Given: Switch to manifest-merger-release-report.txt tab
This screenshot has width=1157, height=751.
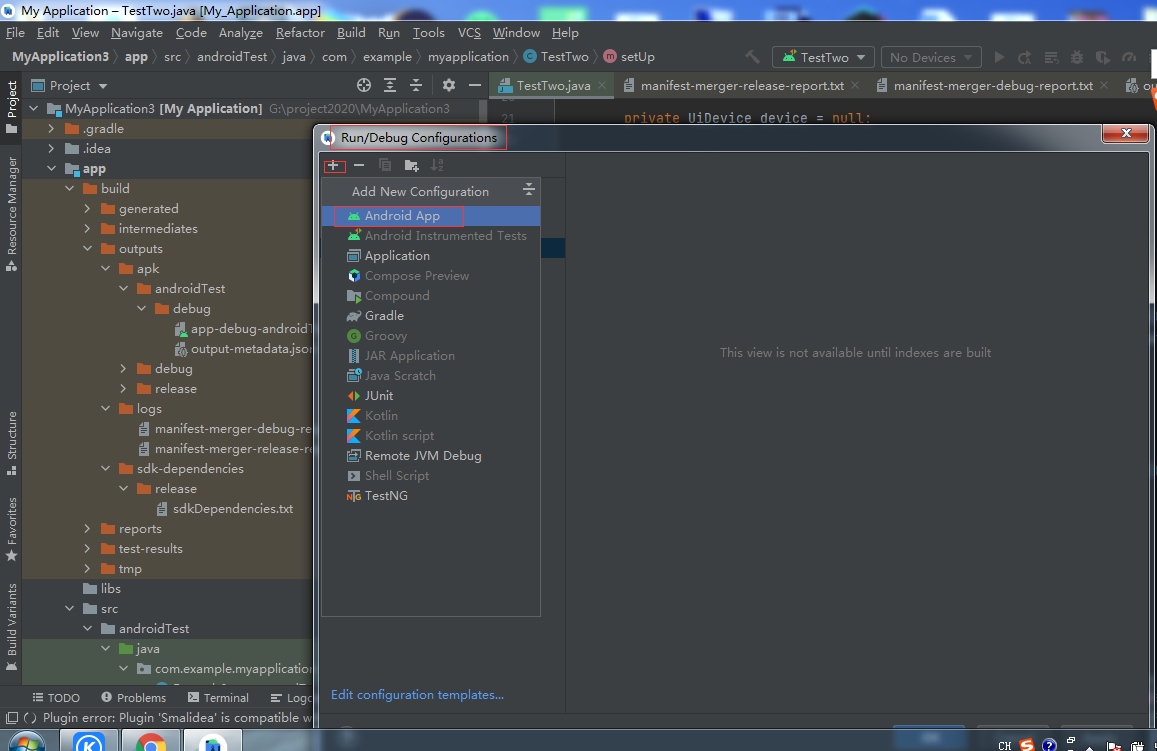Looking at the screenshot, I should [x=742, y=86].
